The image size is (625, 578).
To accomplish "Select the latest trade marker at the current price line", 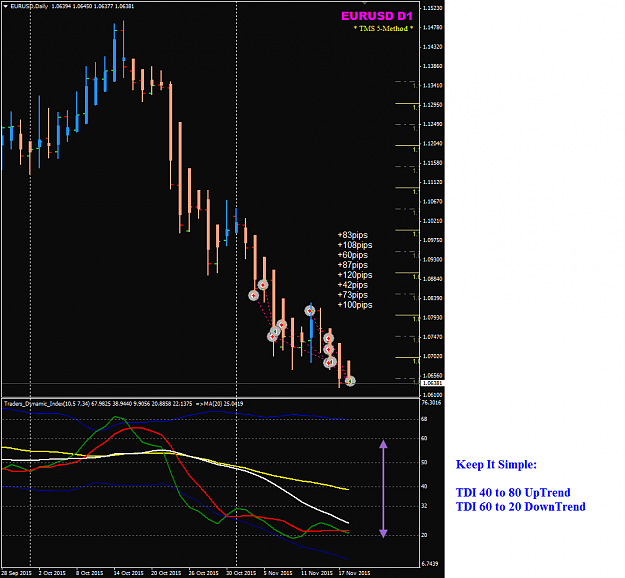I will (x=350, y=381).
